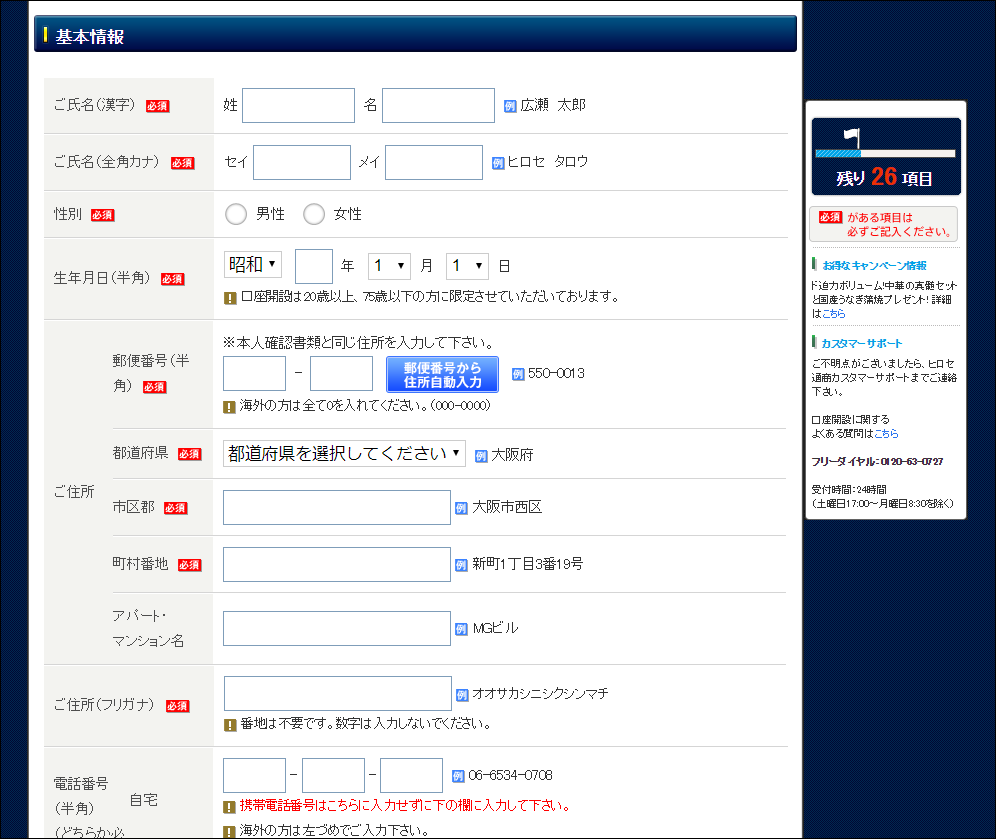The width and height of the screenshot is (996, 839).
Task: Click the 例 icon beside オオサカシニシクシンマチ
Action: 462,695
